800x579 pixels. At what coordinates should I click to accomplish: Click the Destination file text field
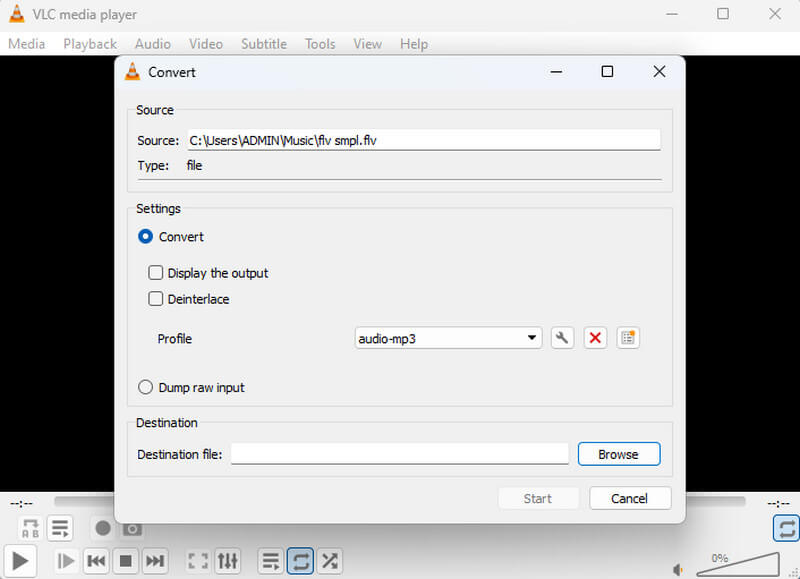point(400,454)
